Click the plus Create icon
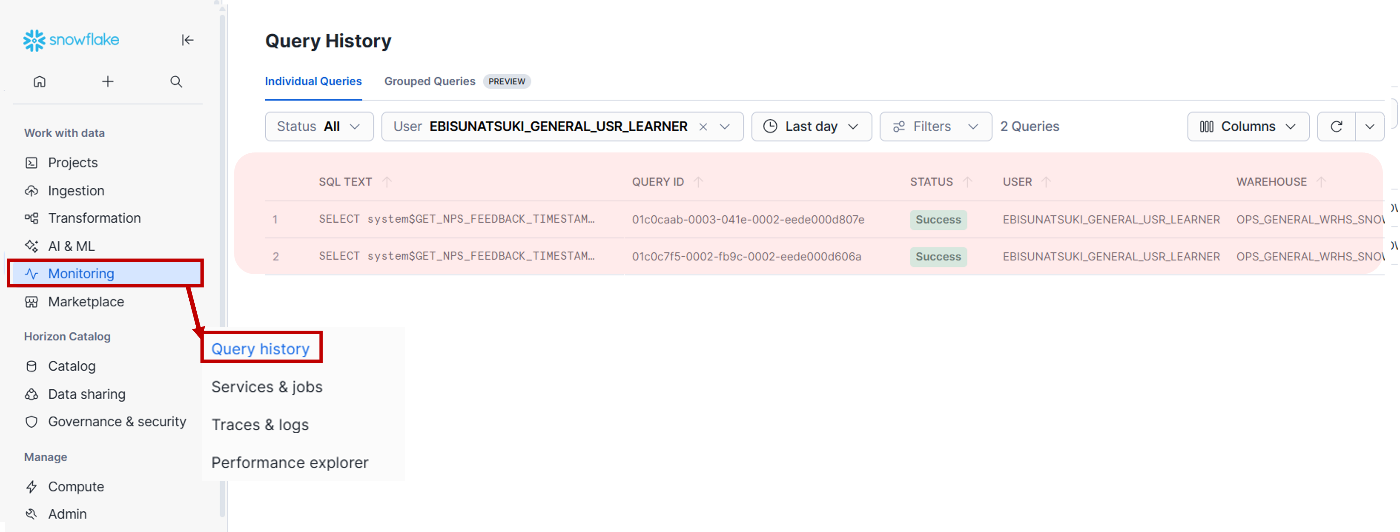1400x532 pixels. click(x=108, y=82)
